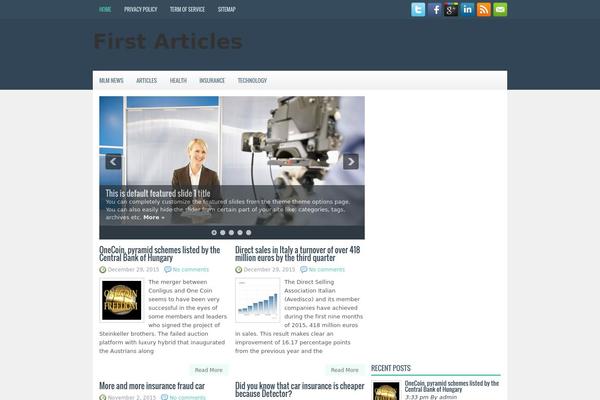Open the Home menu item

105,10
